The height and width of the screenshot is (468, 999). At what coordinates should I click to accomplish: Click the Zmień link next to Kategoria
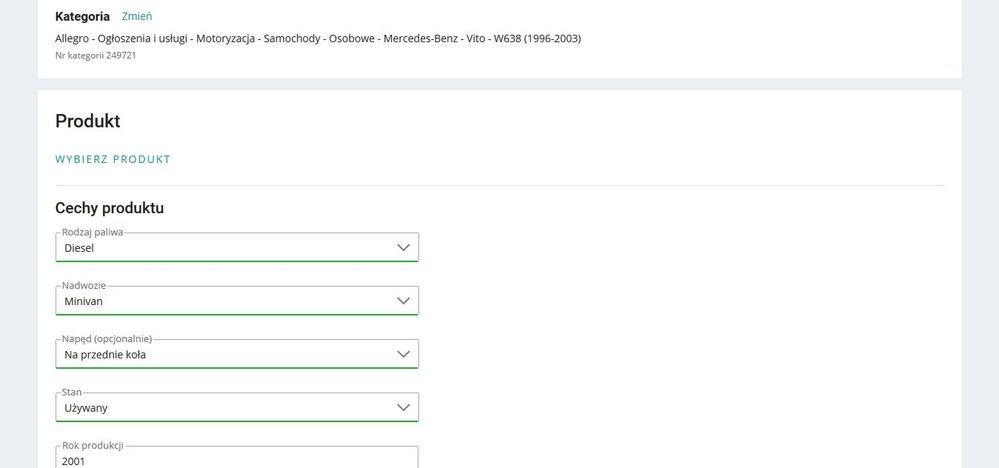click(x=137, y=17)
